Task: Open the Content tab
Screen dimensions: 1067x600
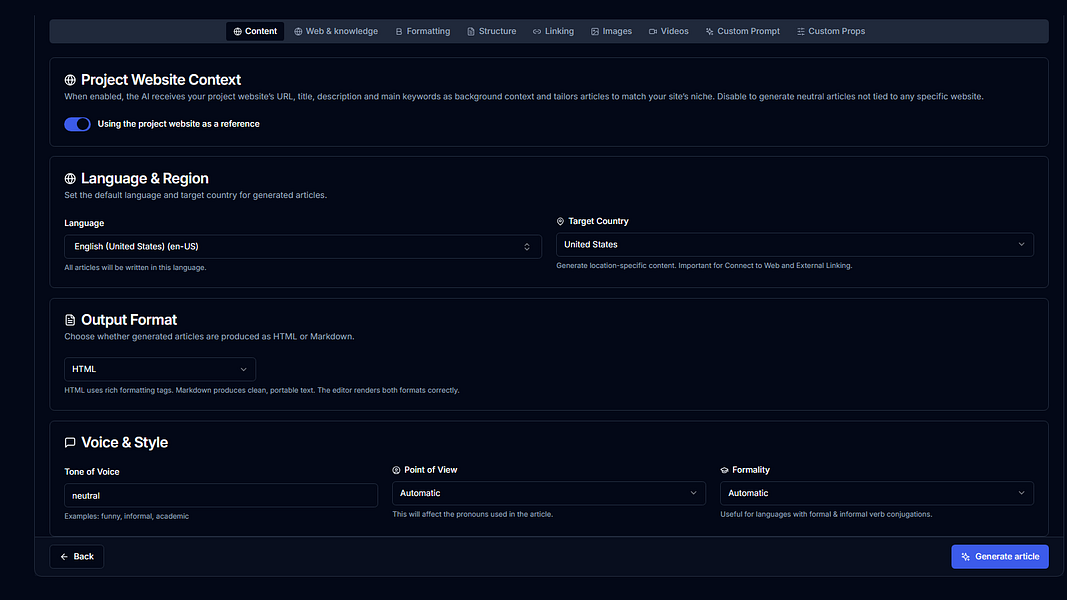Action: pyautogui.click(x=255, y=31)
